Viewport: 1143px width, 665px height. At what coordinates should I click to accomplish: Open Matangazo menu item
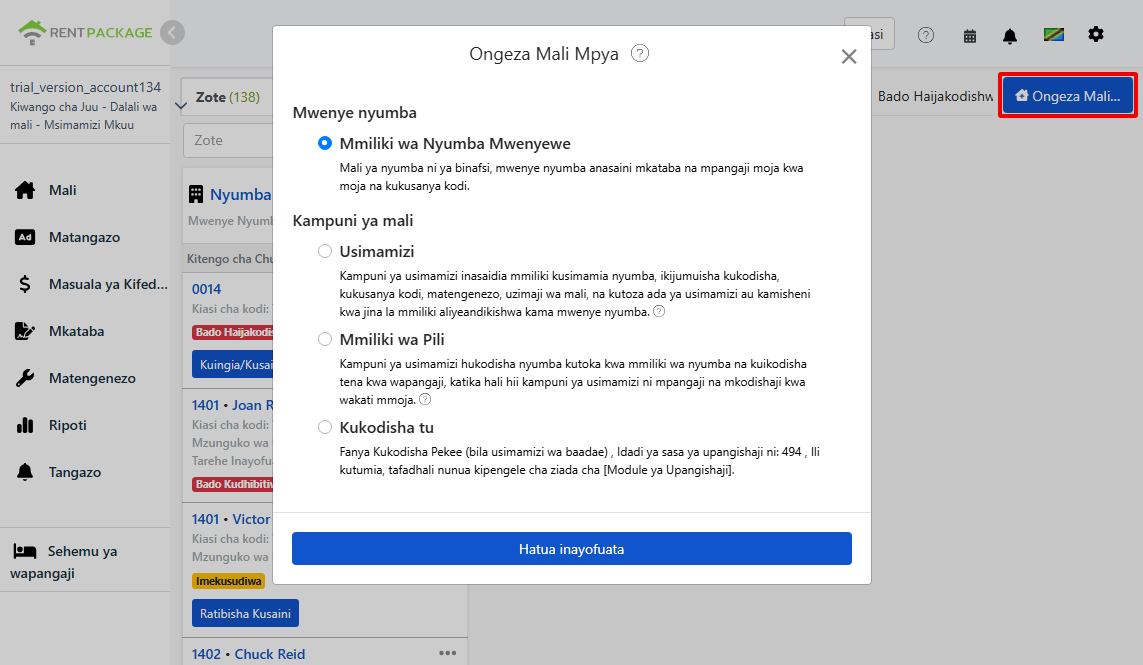pos(85,237)
